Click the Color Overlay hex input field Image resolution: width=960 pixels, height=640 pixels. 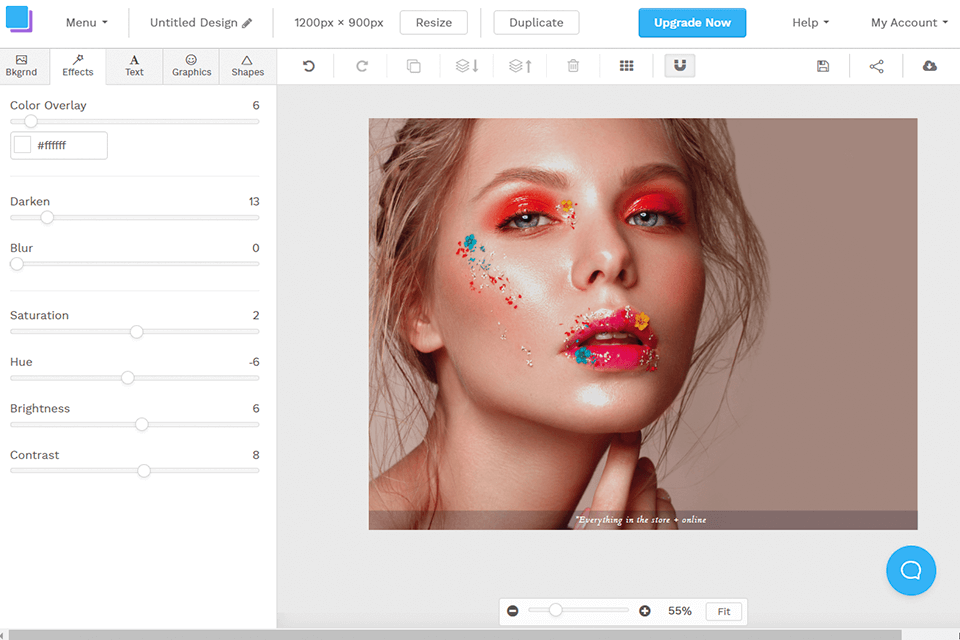[68, 145]
